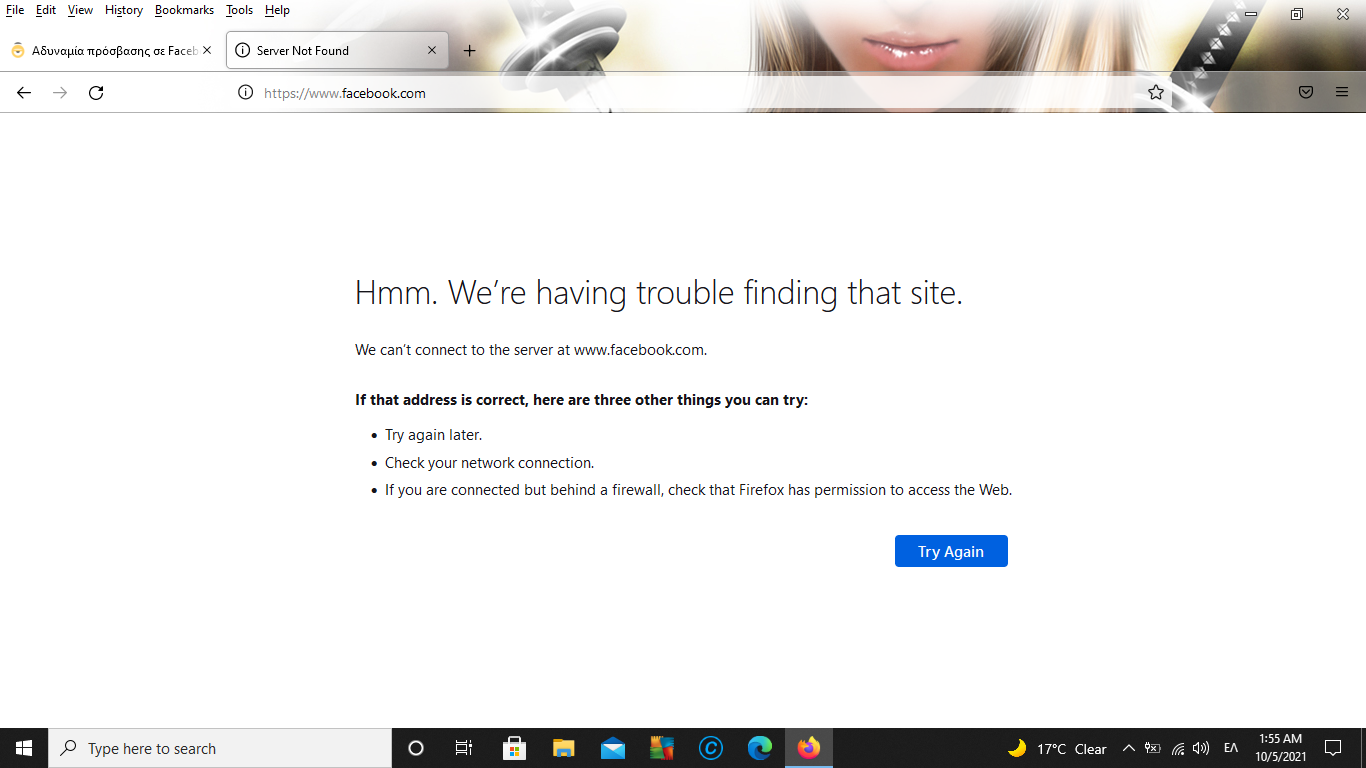This screenshot has height=768, width=1366.
Task: Open File Explorer from taskbar
Action: click(564, 748)
